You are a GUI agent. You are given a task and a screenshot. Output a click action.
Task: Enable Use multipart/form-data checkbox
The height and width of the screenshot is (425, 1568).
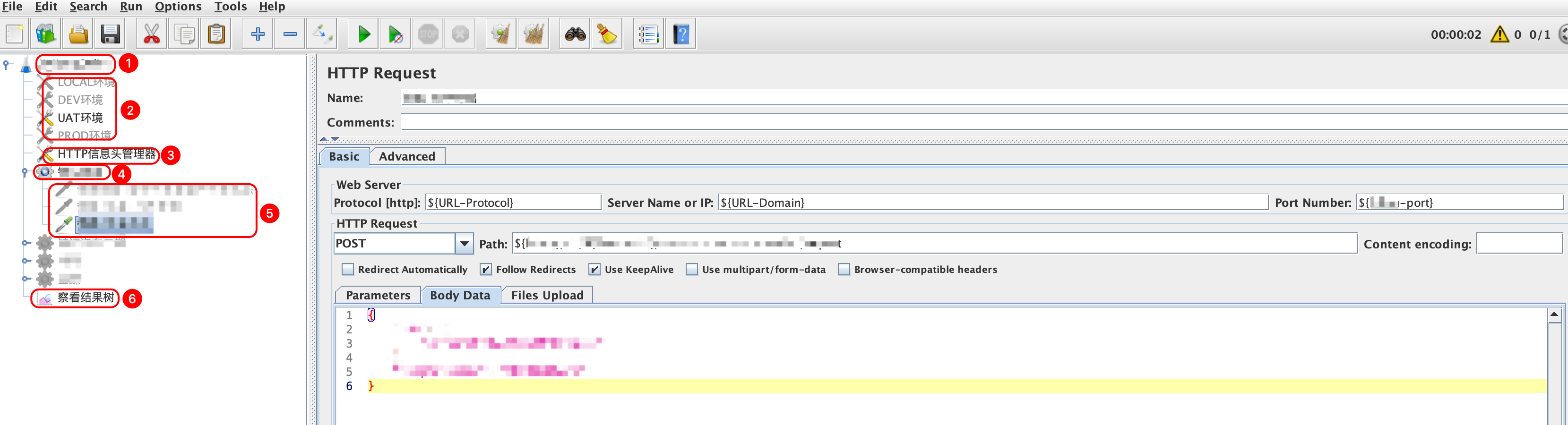click(x=692, y=269)
